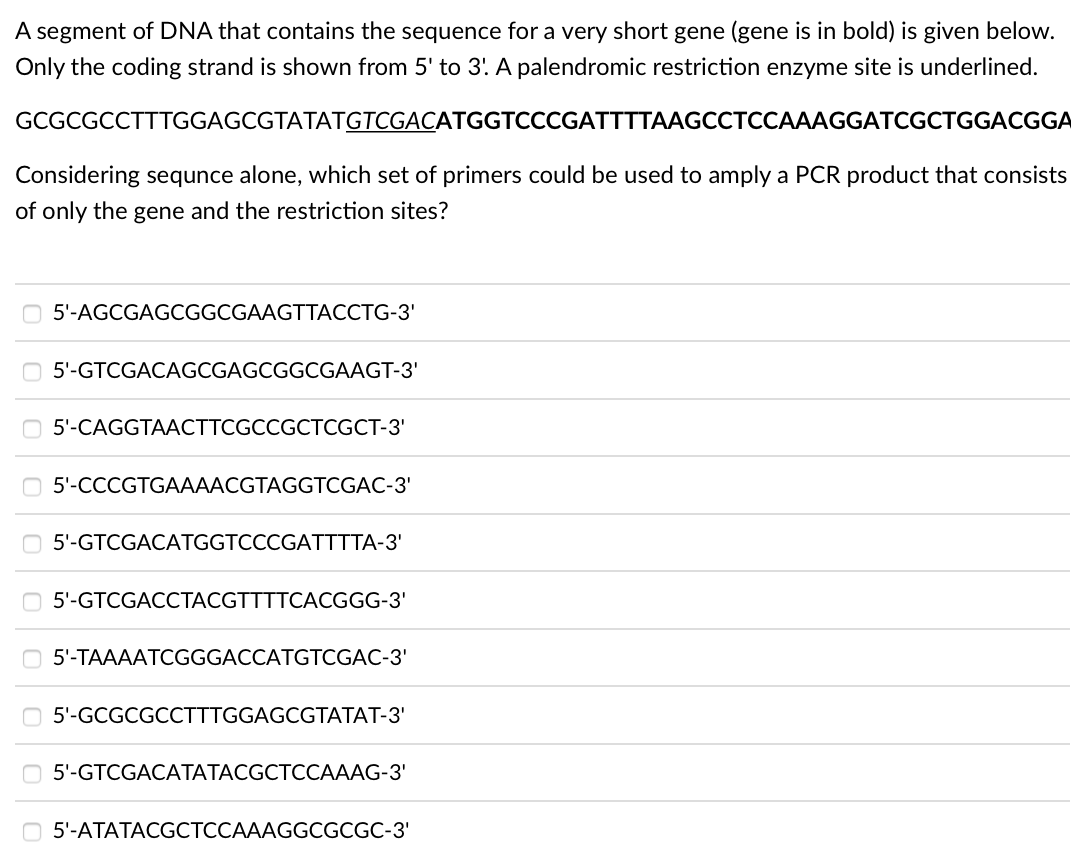The image size is (1086, 862).
Task: Mark the 5'-ATATACGCTCCAAAGGCGCGC-3' checkbox
Action: pos(33,830)
